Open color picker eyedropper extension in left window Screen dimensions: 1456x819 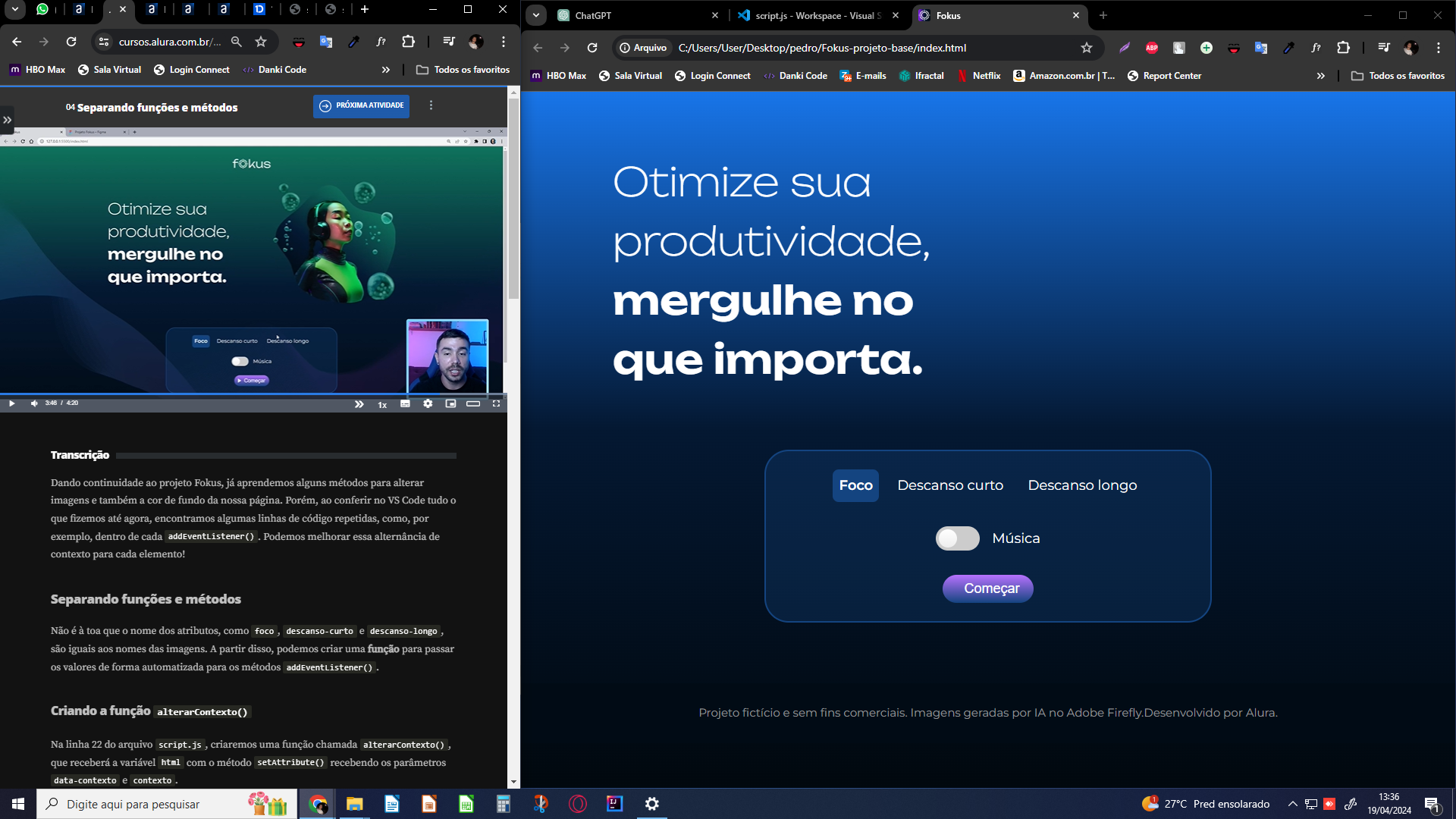(x=353, y=42)
